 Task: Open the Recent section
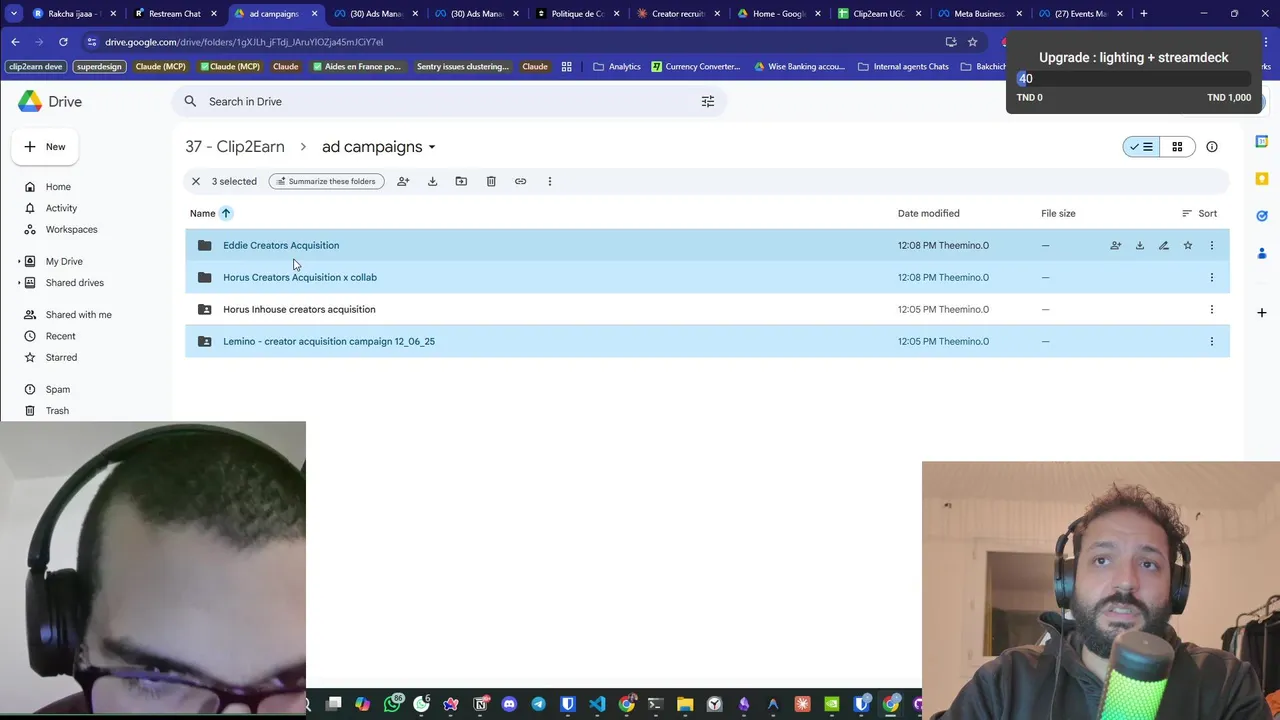60,336
